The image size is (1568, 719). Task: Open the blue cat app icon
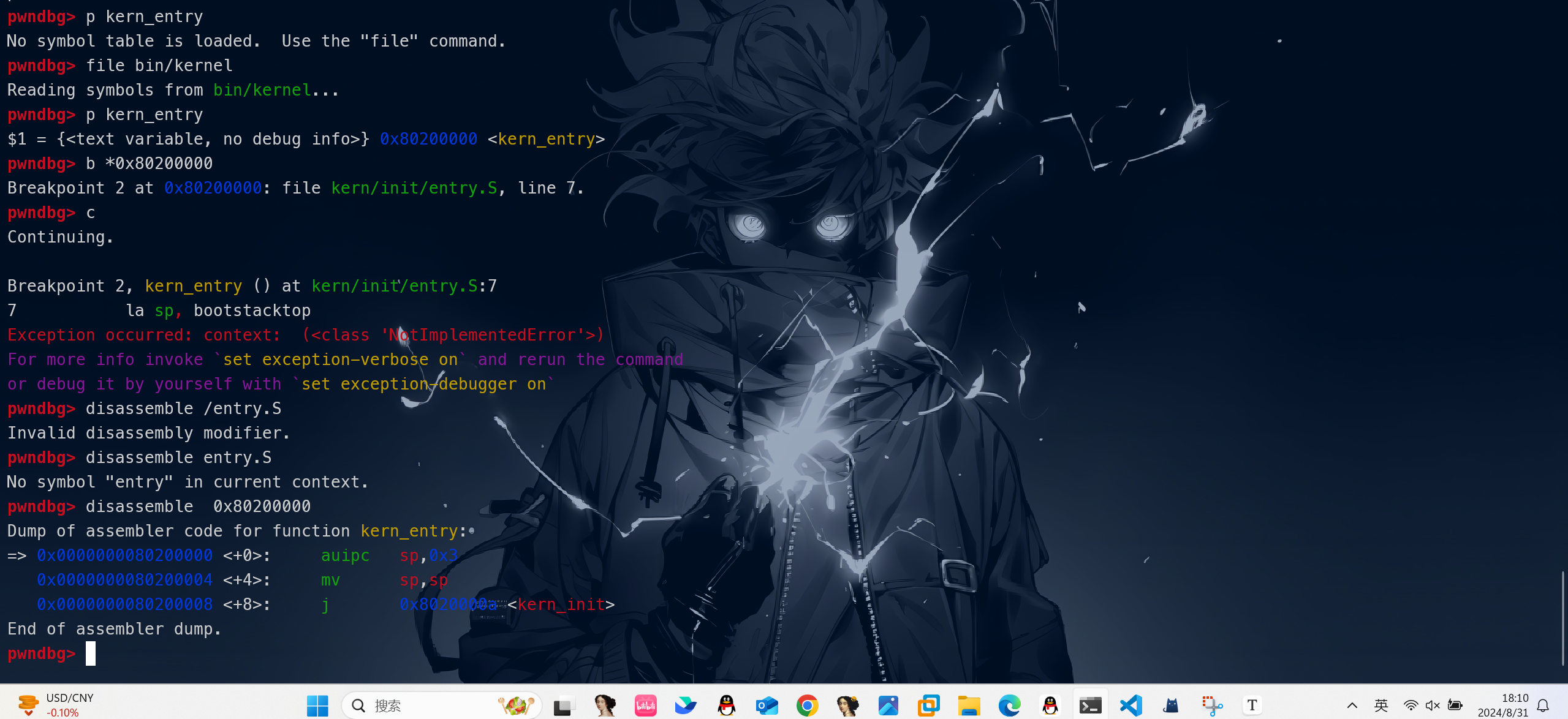[x=1171, y=706]
